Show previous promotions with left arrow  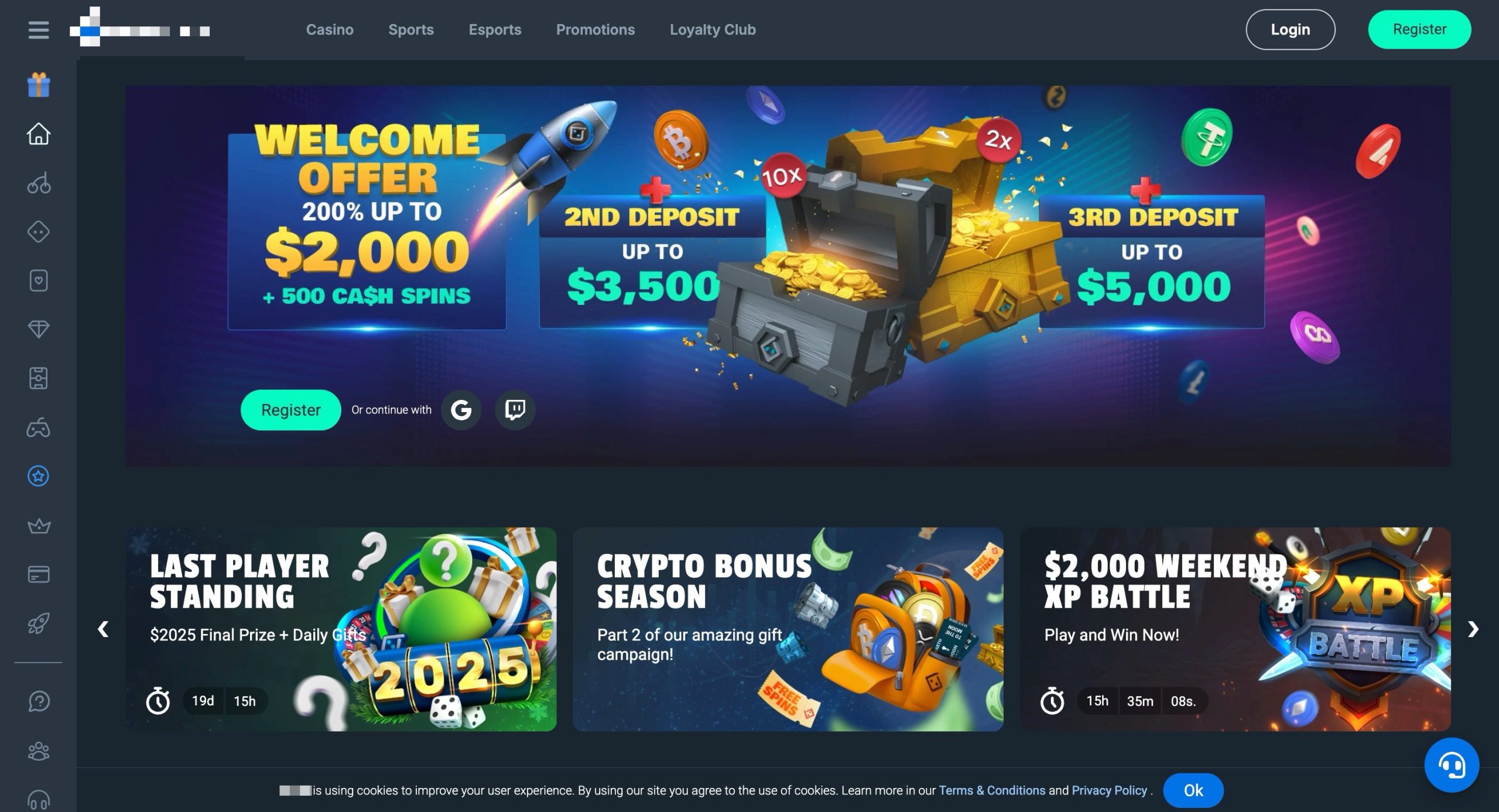click(103, 629)
